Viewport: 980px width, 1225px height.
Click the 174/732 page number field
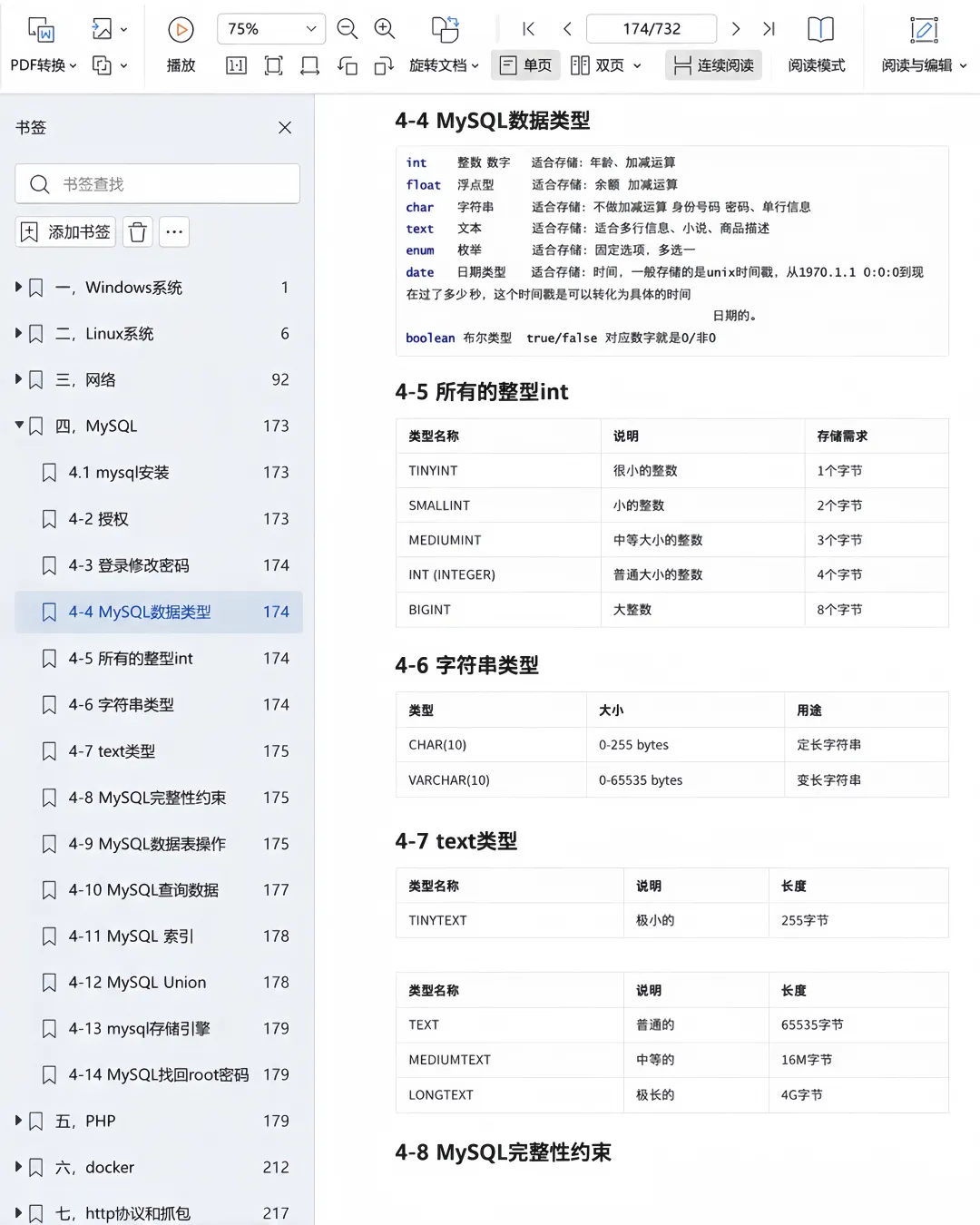[652, 29]
